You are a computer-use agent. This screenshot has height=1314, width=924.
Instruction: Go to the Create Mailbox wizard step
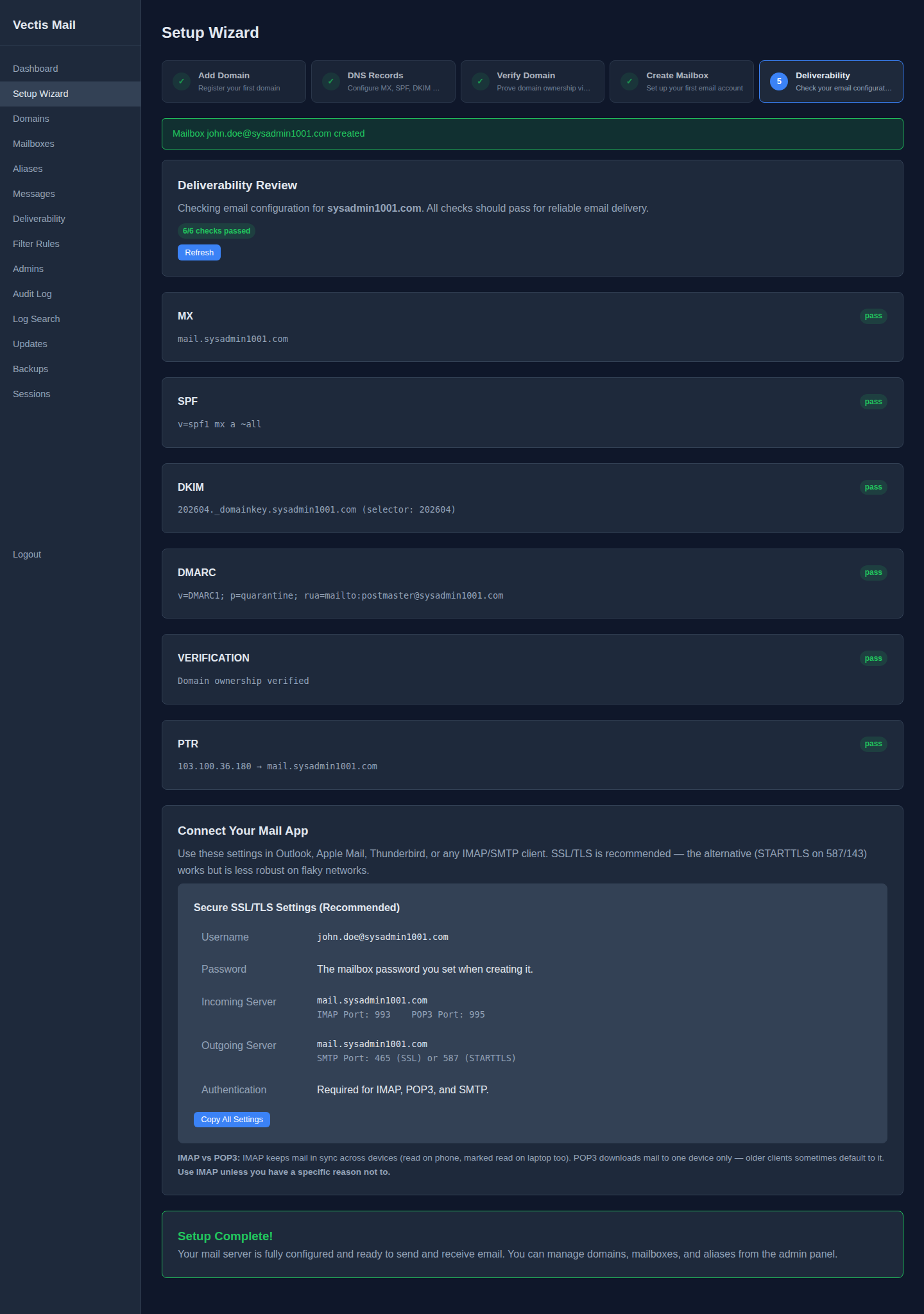(x=681, y=81)
